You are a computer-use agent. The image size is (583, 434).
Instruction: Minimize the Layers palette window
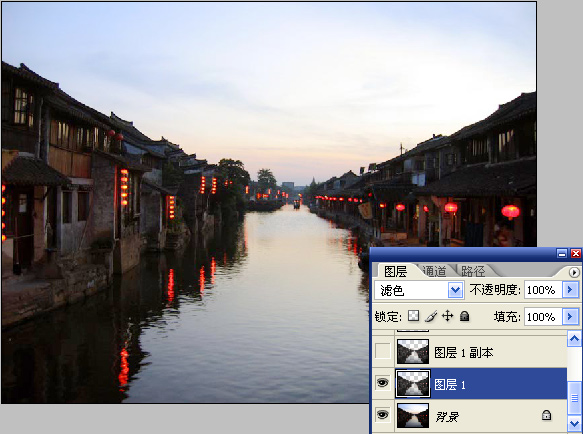coord(562,254)
